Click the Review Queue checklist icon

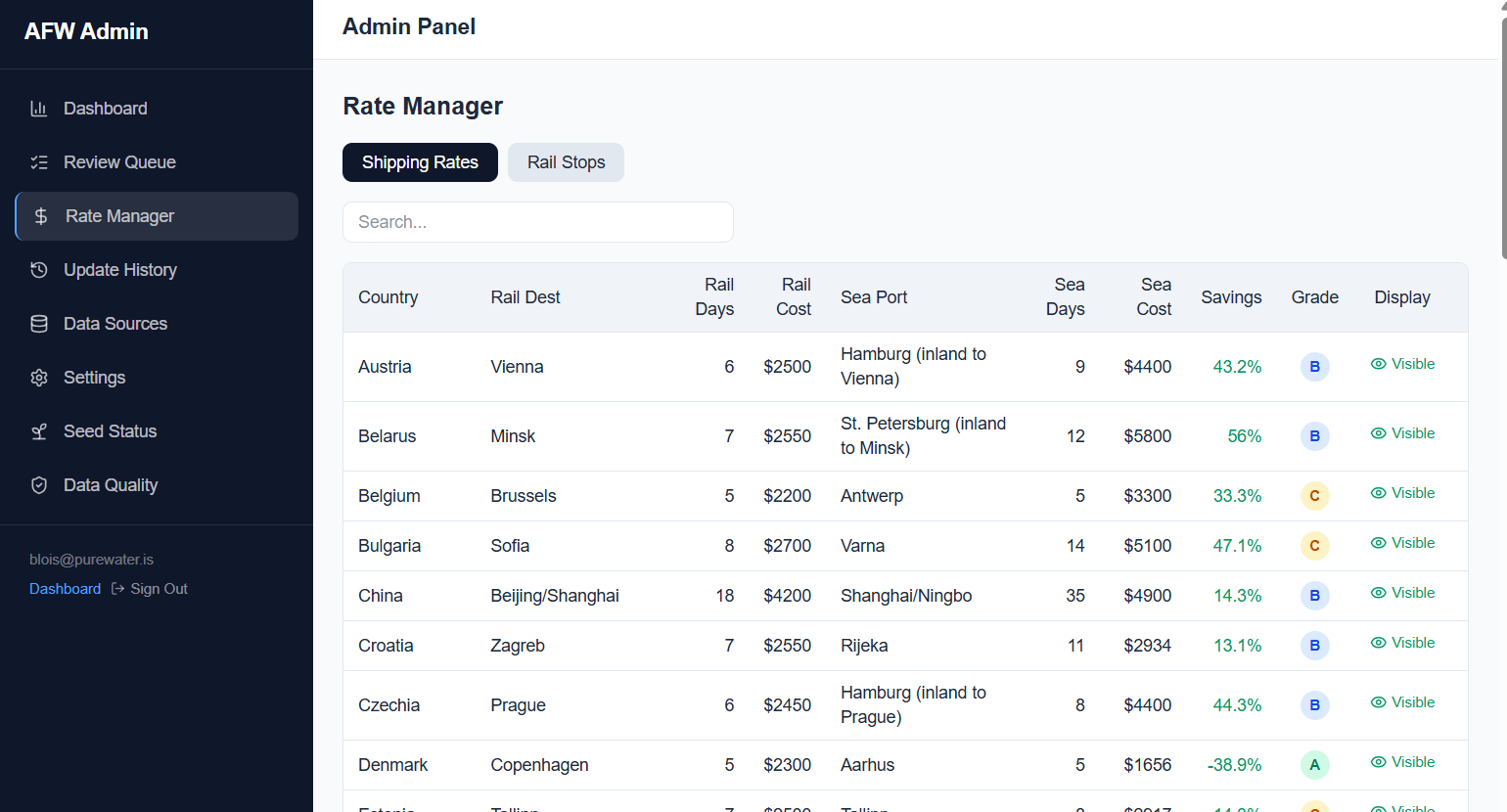point(38,161)
